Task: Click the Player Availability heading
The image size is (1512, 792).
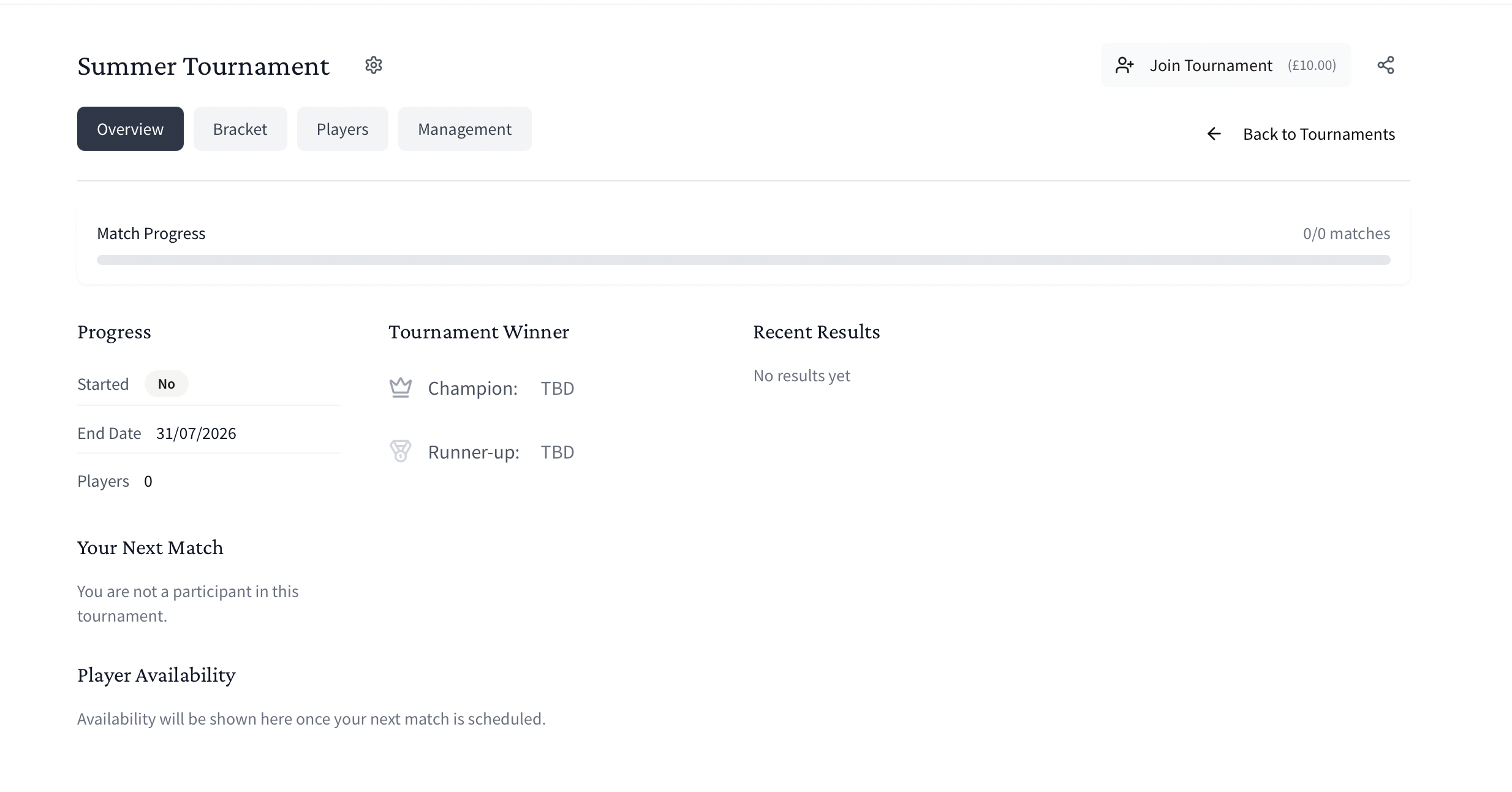Action: 156,675
